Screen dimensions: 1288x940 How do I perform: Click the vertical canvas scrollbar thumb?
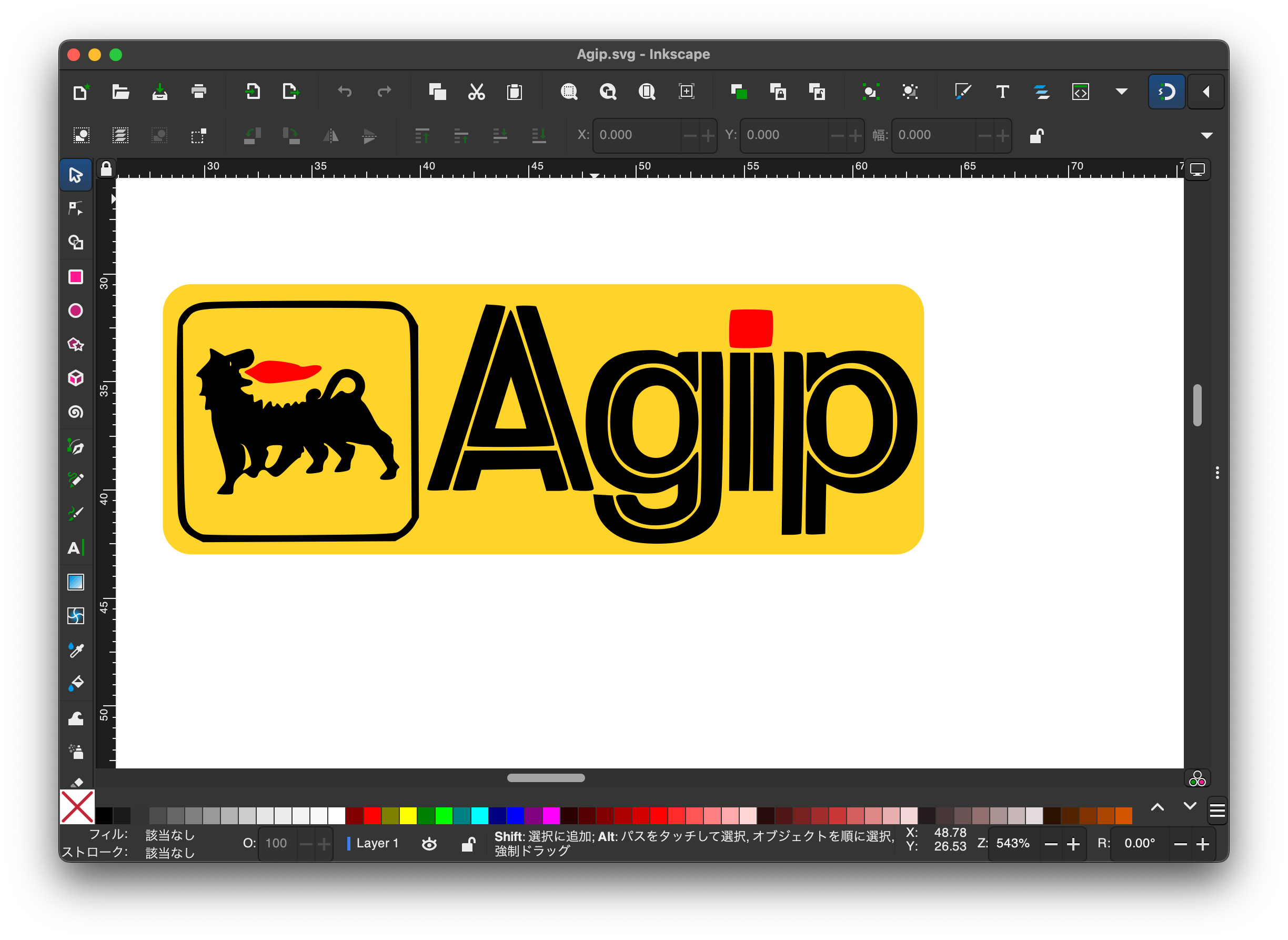tap(1197, 405)
